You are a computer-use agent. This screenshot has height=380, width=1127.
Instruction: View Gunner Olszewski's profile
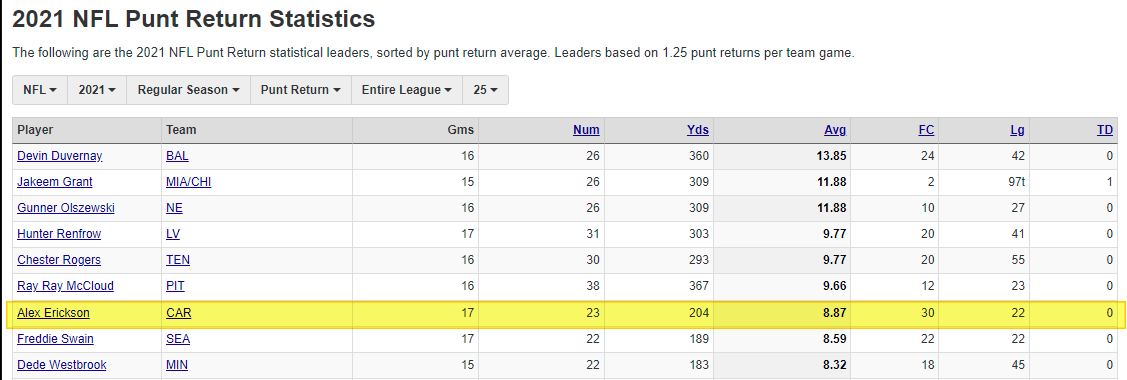(x=65, y=208)
